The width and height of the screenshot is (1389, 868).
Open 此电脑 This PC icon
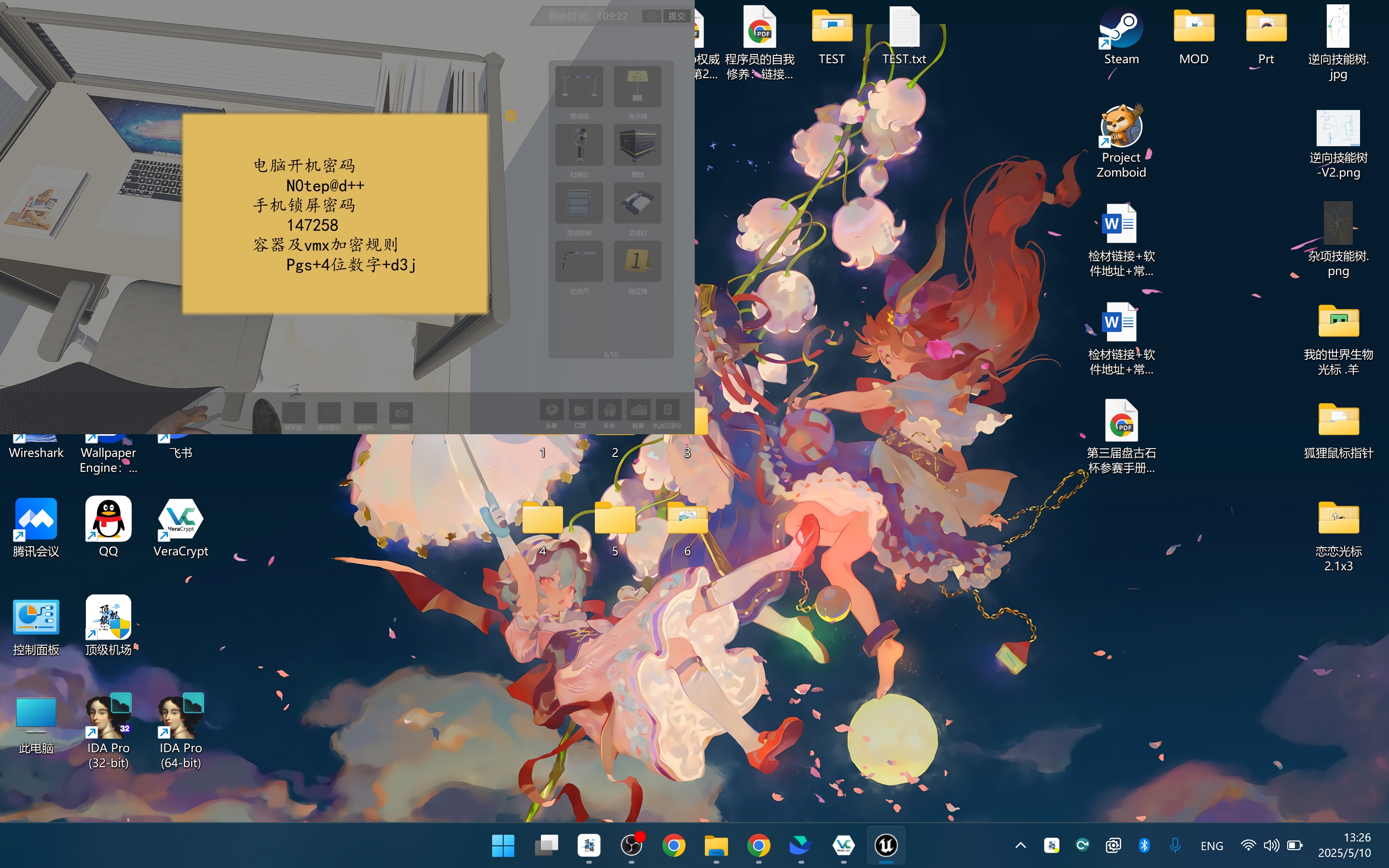click(x=36, y=725)
